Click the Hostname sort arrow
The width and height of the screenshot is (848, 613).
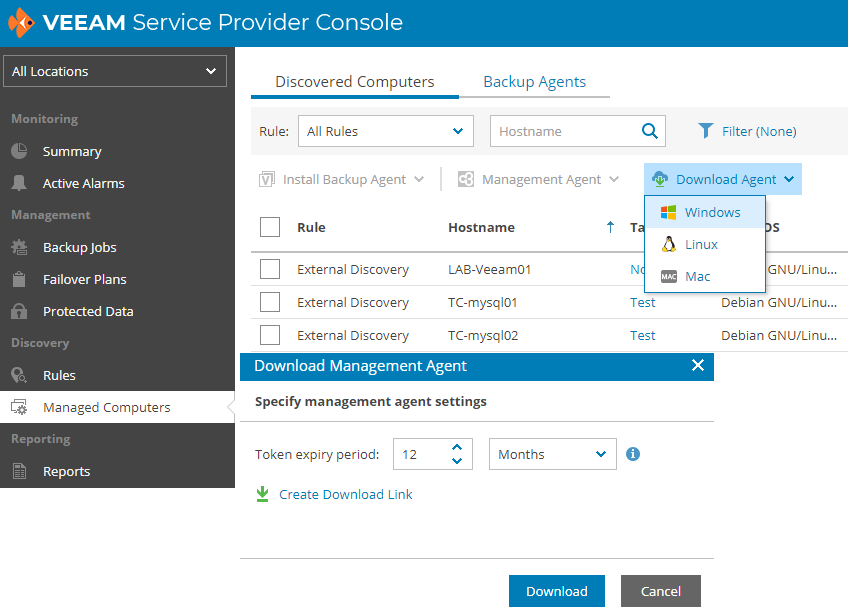pos(611,227)
